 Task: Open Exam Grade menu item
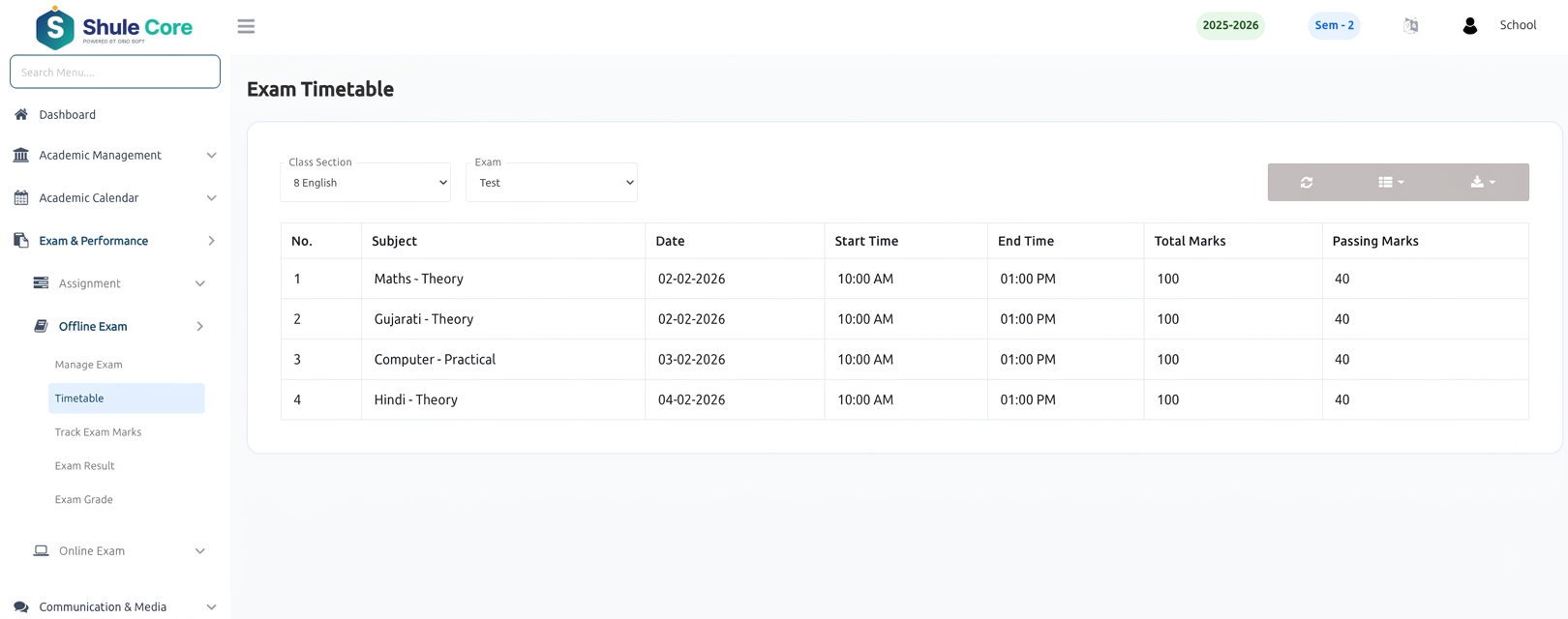[84, 500]
